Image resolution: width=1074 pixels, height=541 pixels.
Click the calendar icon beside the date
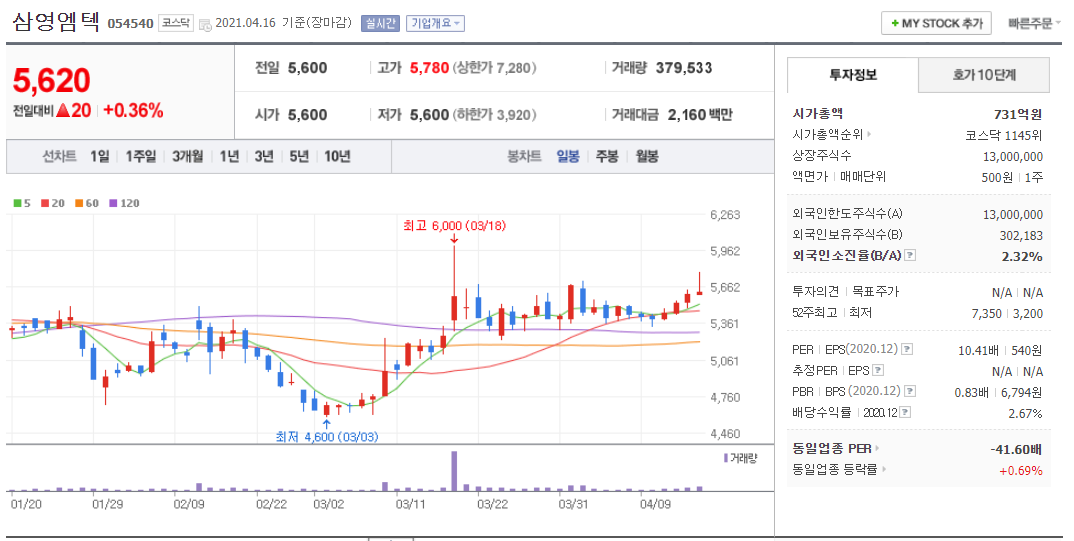(205, 25)
